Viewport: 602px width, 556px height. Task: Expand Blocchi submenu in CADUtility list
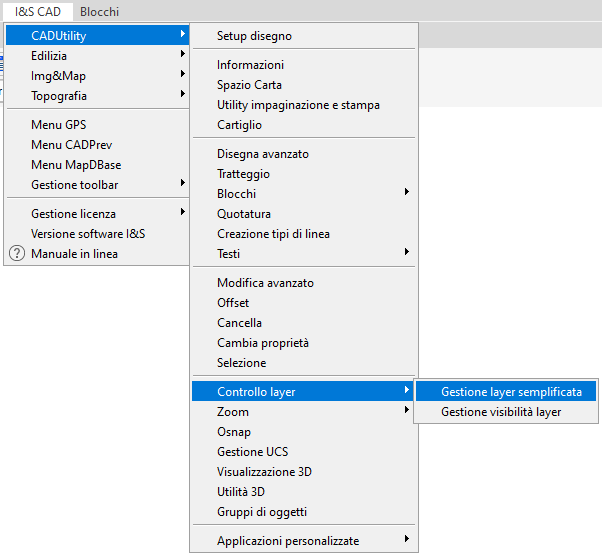point(304,194)
